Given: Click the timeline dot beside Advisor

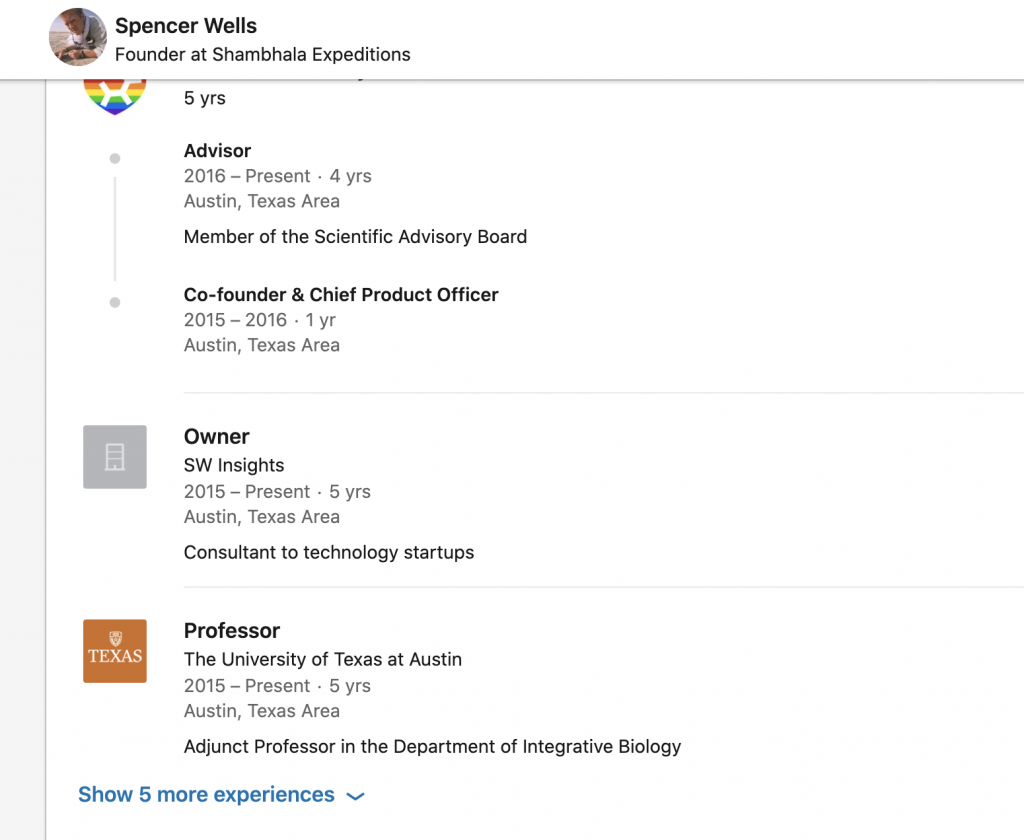Looking at the screenshot, I should pos(115,158).
